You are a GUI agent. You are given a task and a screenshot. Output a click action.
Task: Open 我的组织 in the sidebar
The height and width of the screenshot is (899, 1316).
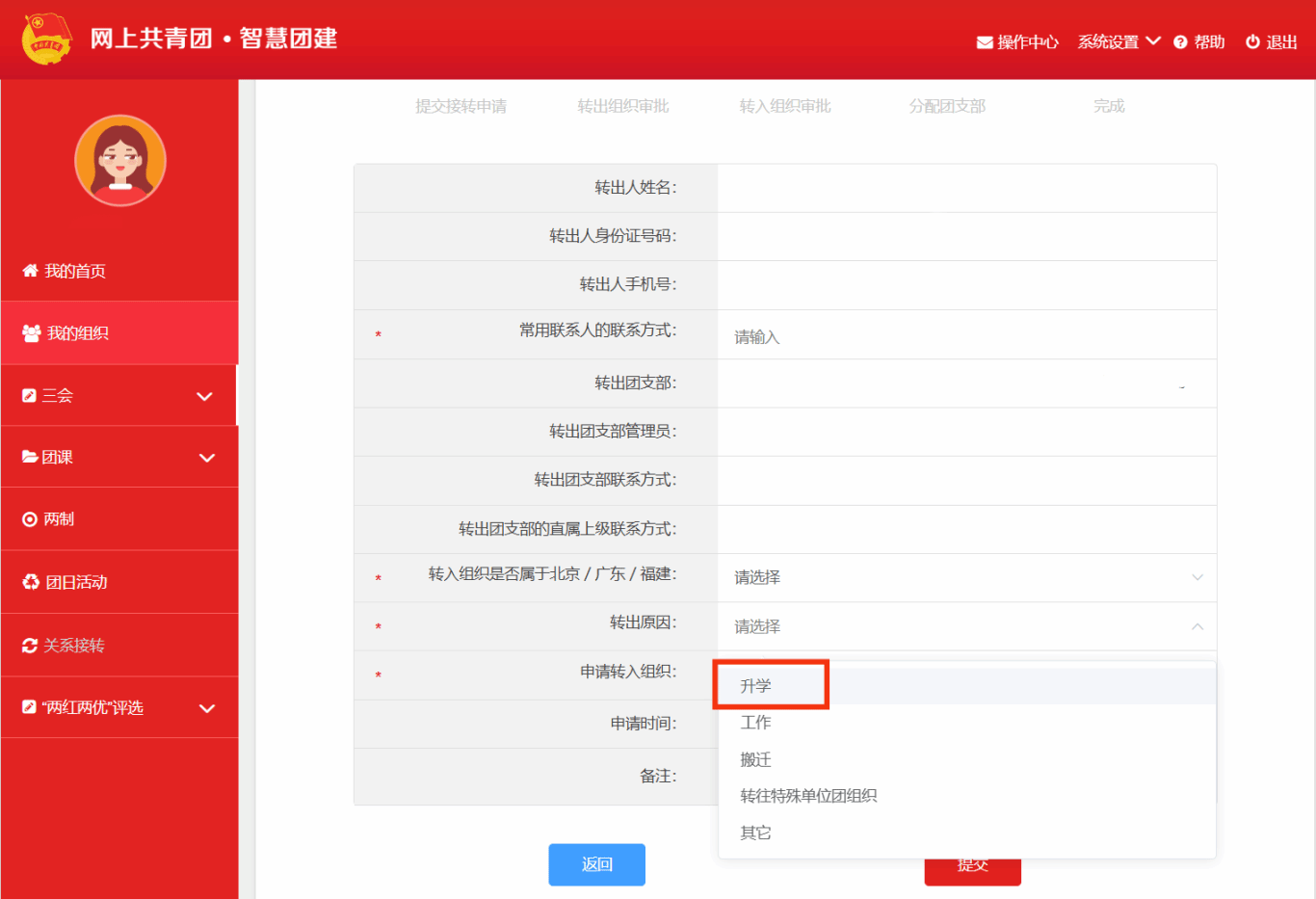click(x=77, y=333)
